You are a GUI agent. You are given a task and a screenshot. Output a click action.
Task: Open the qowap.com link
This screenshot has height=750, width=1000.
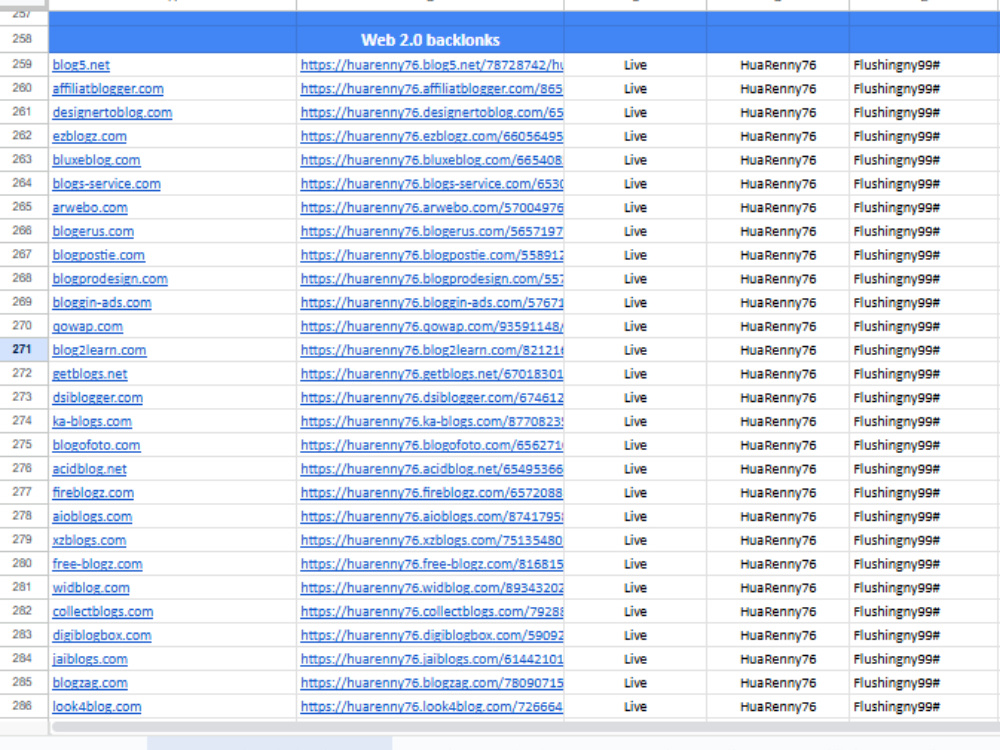click(87, 326)
